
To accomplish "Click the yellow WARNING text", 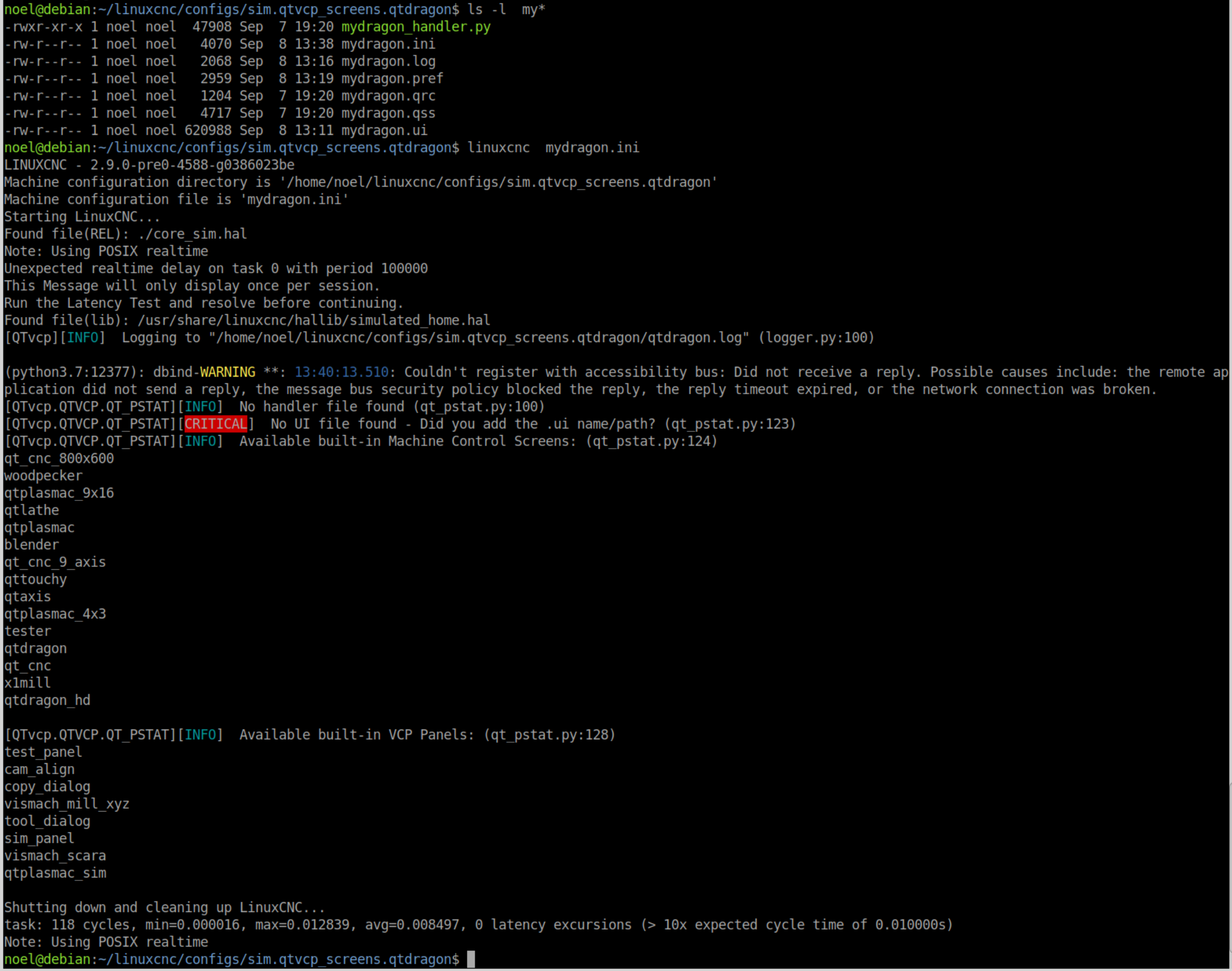I will pos(228,372).
